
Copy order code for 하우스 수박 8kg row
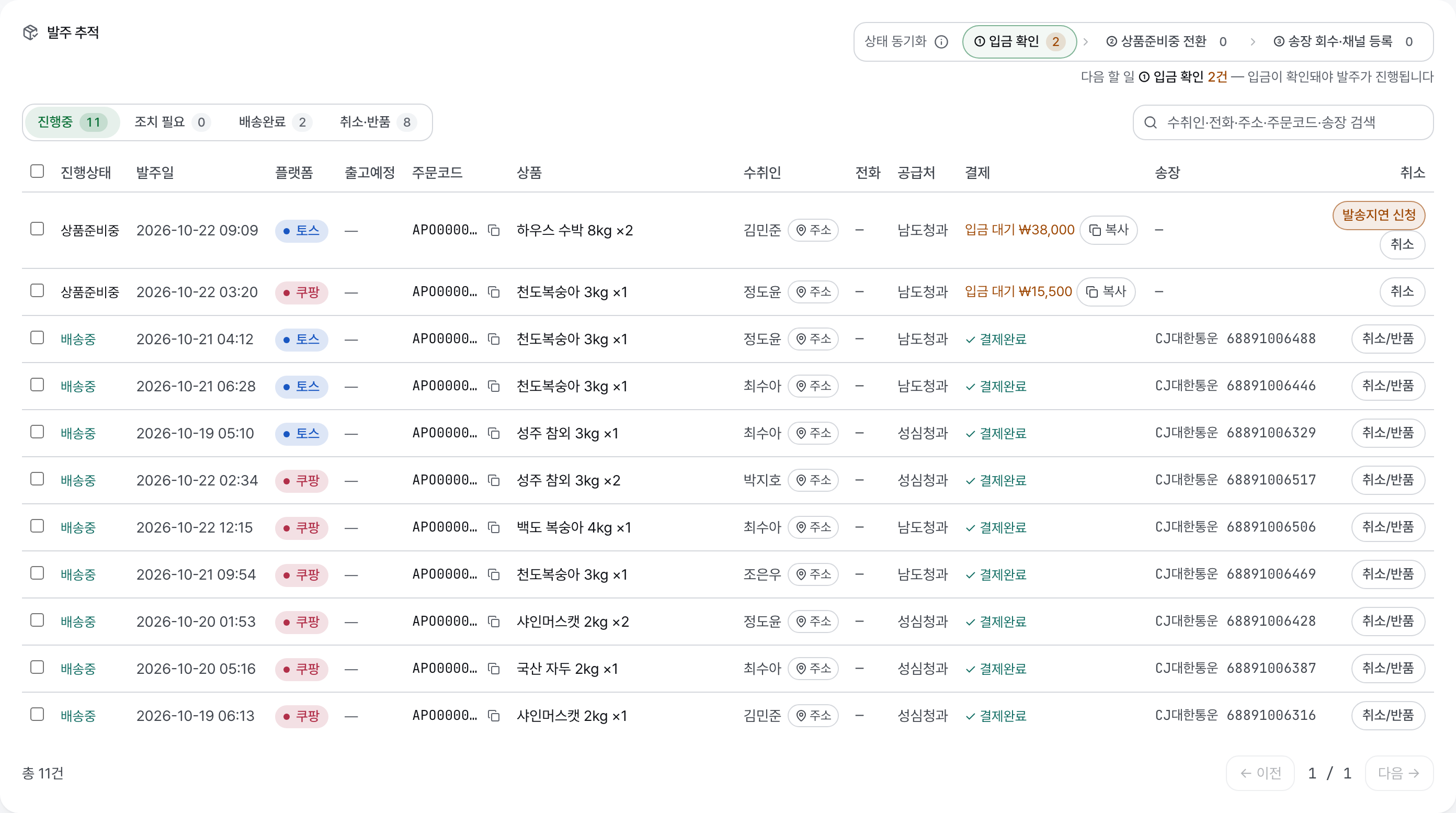pyautogui.click(x=493, y=230)
